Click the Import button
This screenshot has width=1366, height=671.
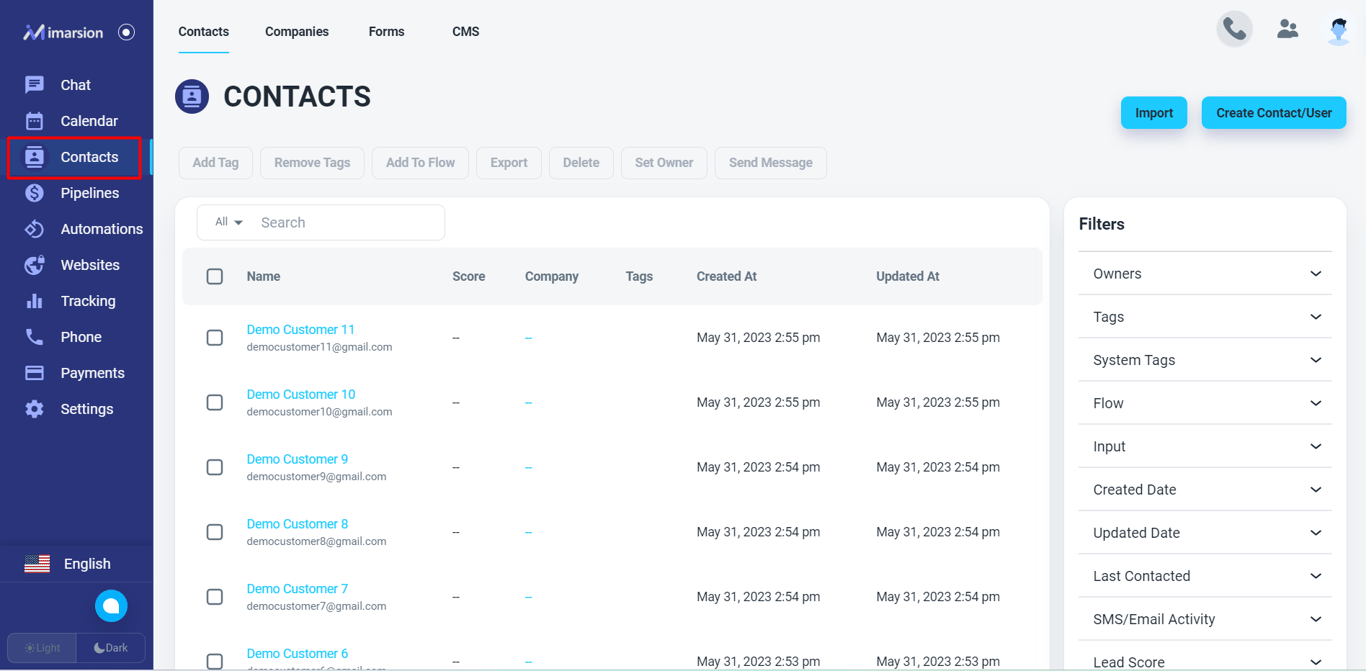click(1154, 113)
